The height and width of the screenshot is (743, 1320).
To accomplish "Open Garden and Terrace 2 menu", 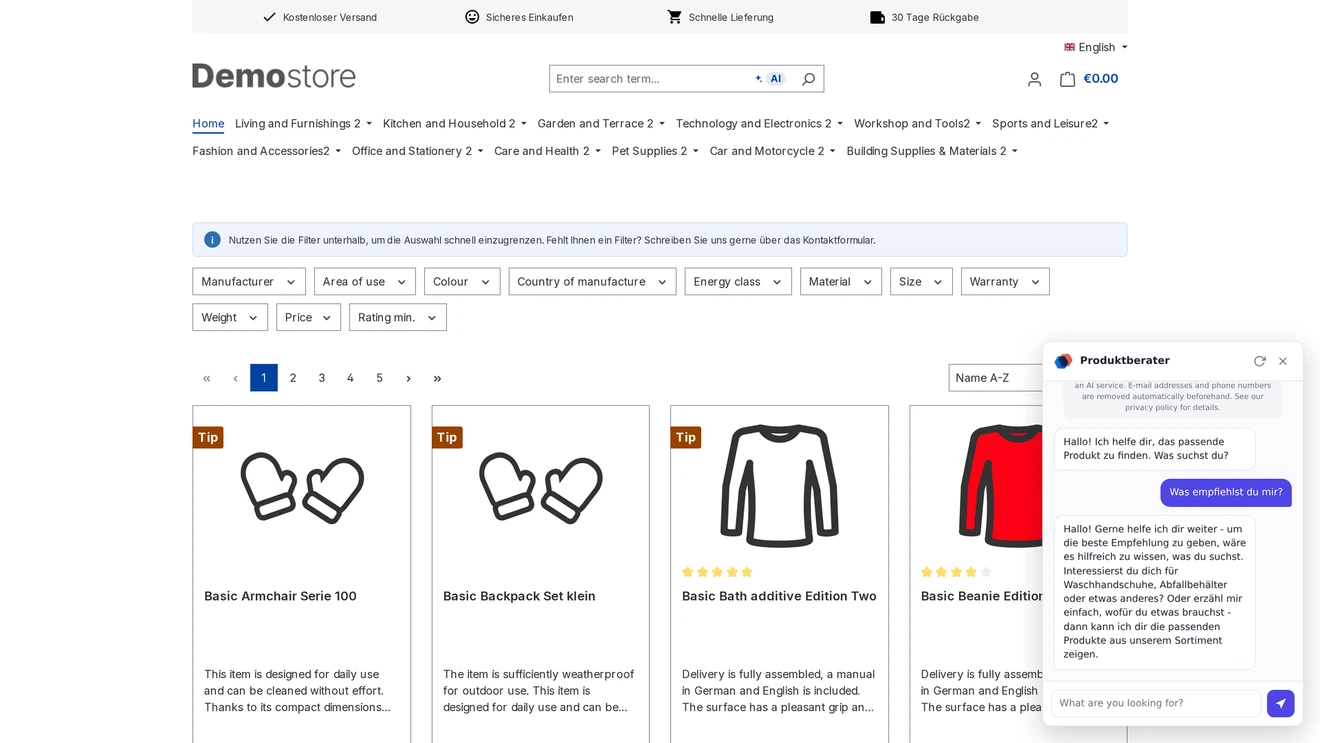I will coord(601,124).
